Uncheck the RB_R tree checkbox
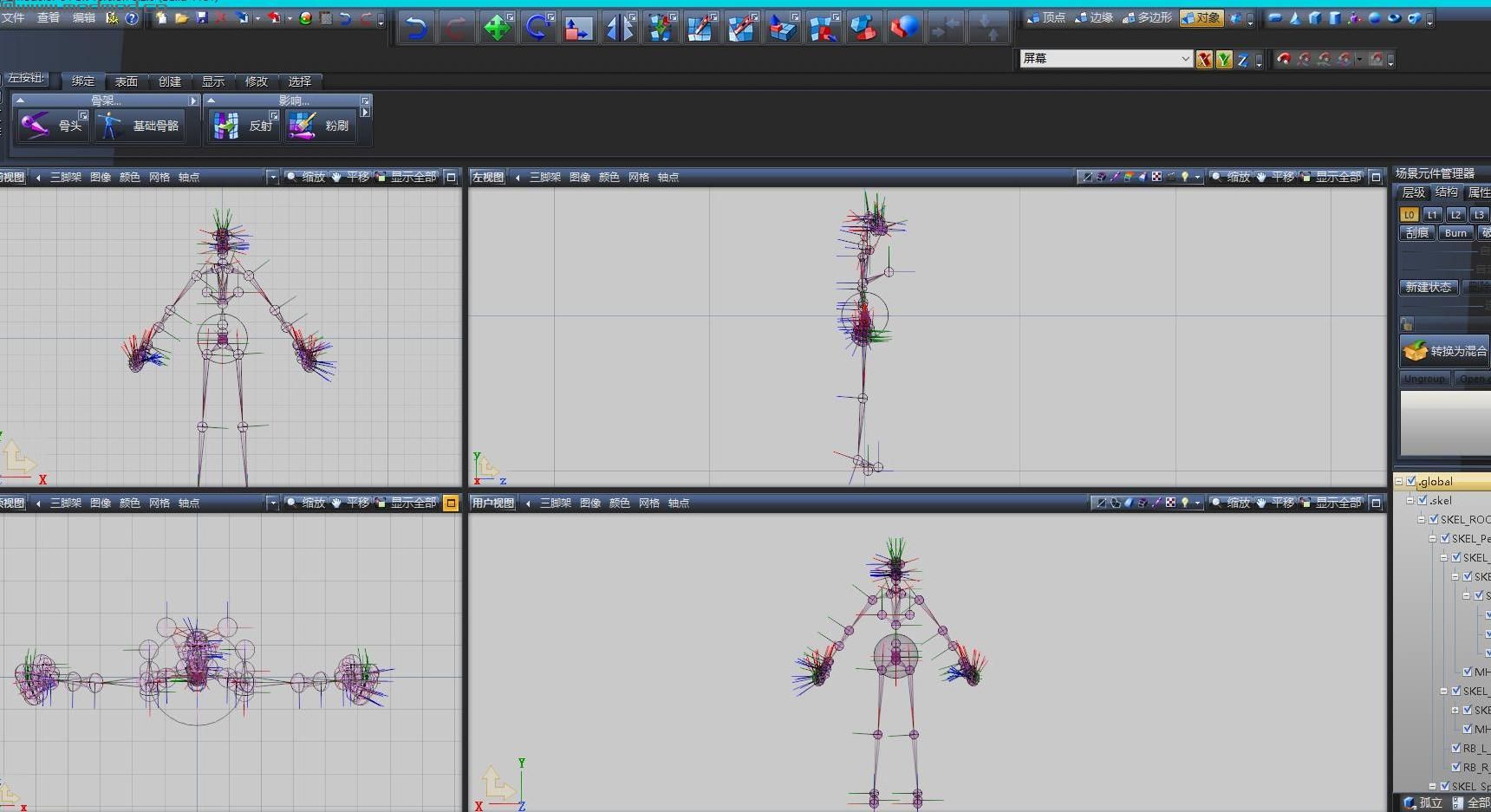Image resolution: width=1491 pixels, height=812 pixels. click(x=1456, y=767)
